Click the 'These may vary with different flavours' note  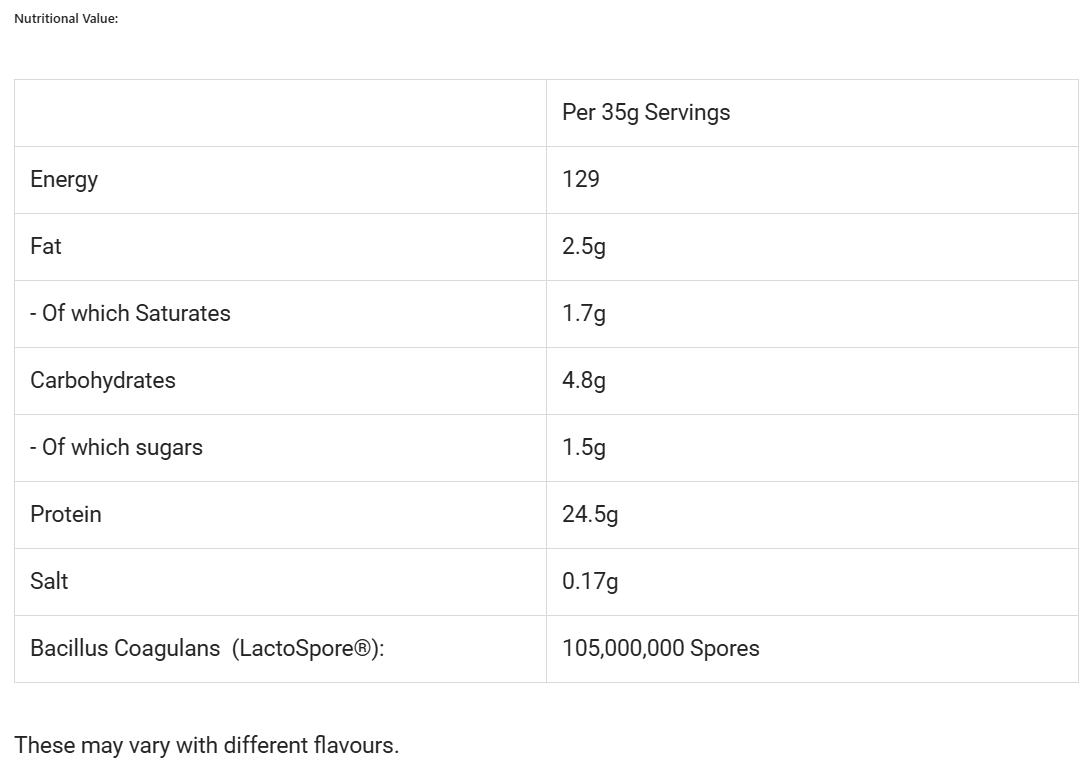(x=206, y=746)
